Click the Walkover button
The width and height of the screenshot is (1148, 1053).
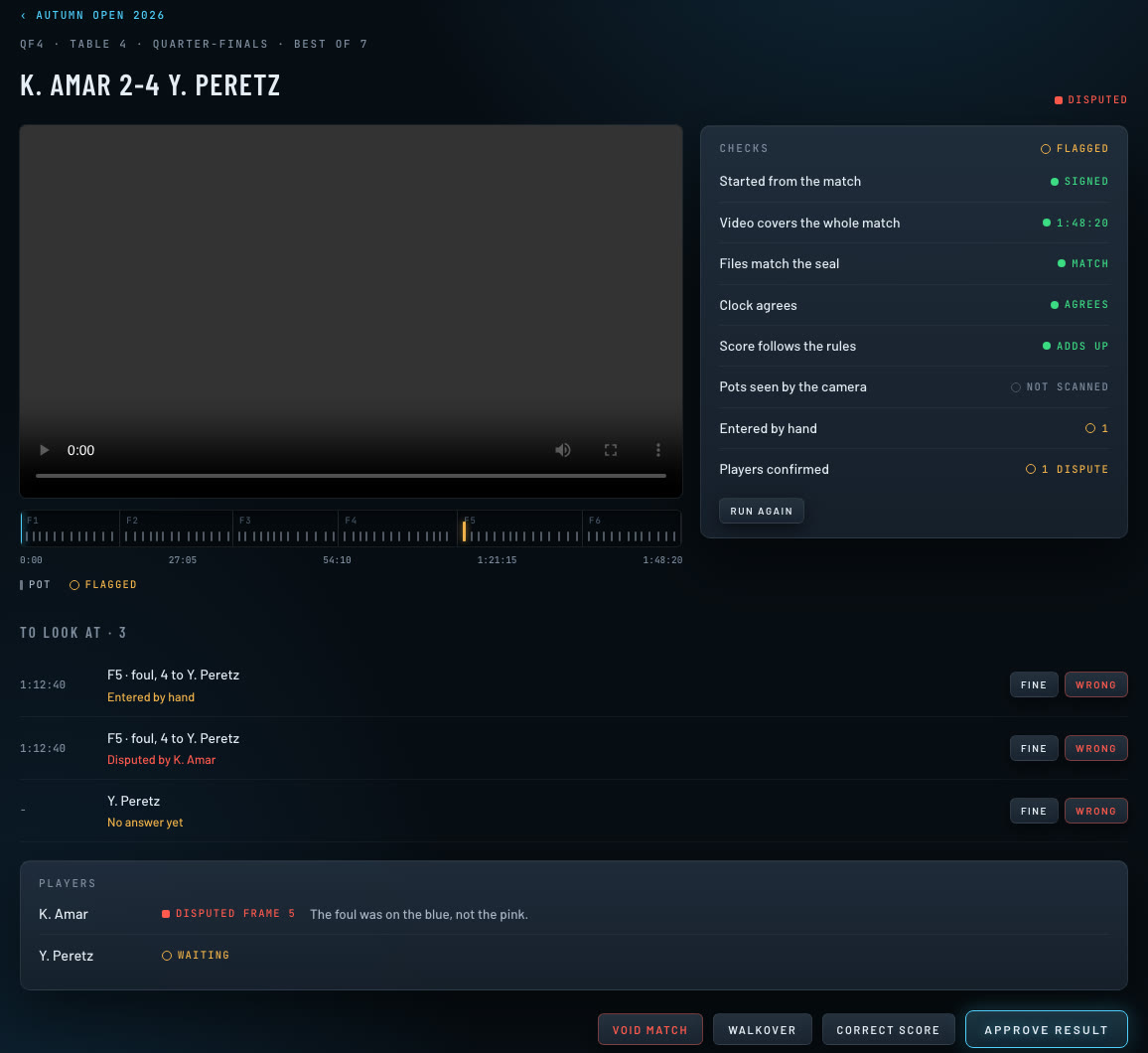tap(762, 1029)
